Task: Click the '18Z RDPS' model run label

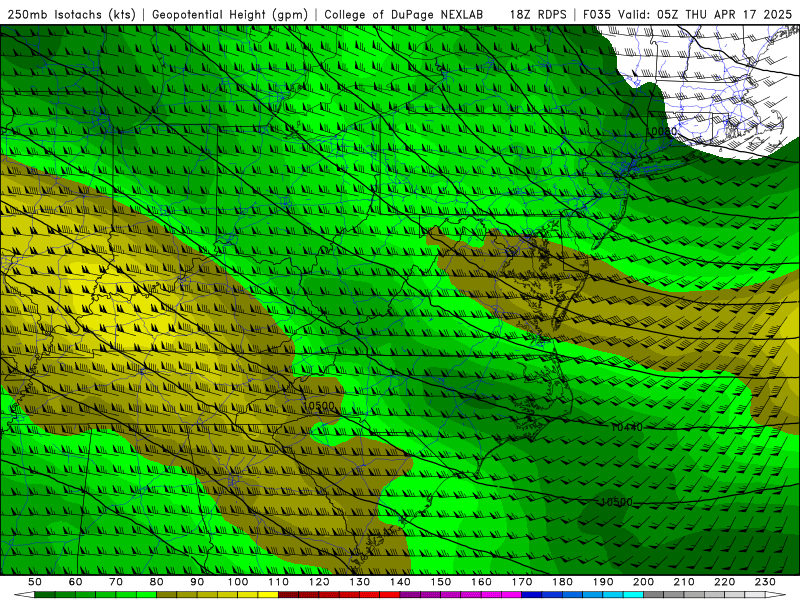Action: tap(538, 15)
